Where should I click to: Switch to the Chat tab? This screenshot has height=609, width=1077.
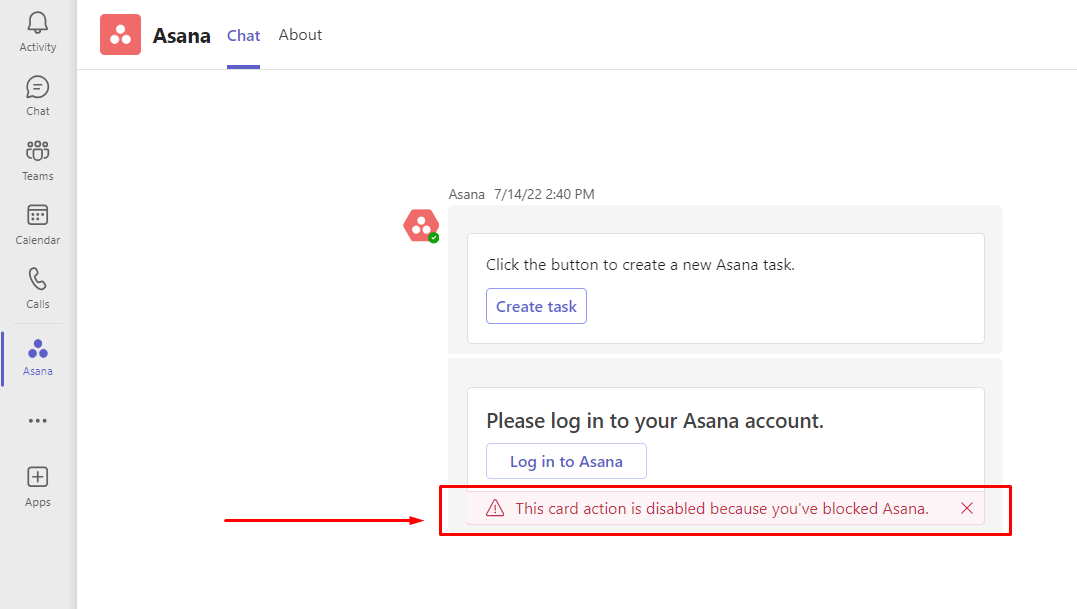(243, 35)
